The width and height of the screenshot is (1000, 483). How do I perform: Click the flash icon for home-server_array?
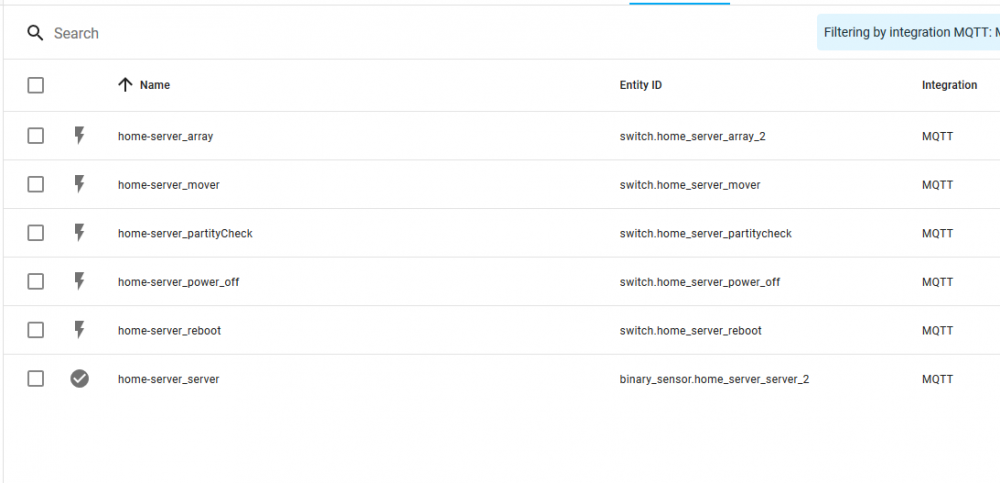point(79,135)
